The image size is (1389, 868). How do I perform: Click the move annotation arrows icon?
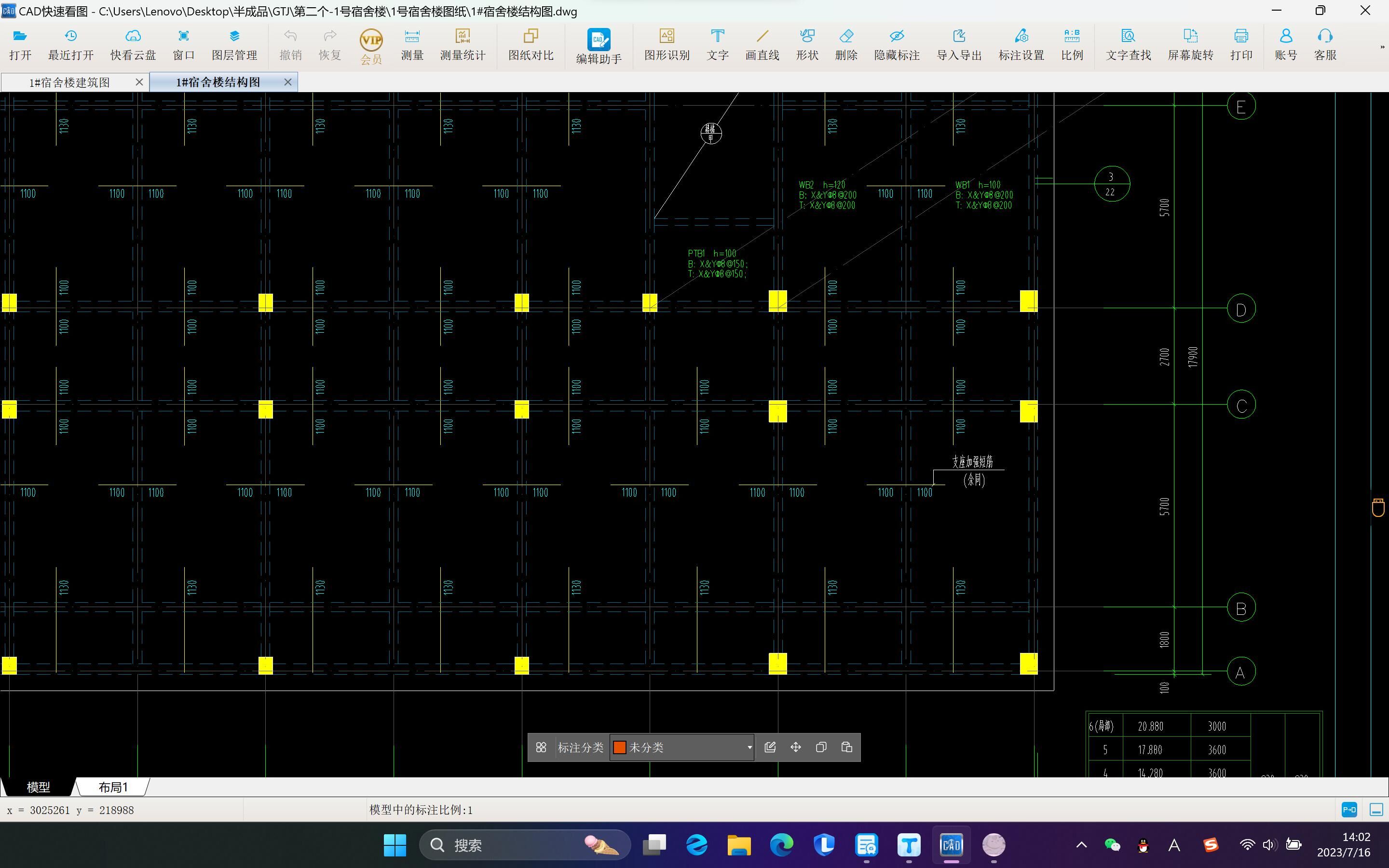795,747
